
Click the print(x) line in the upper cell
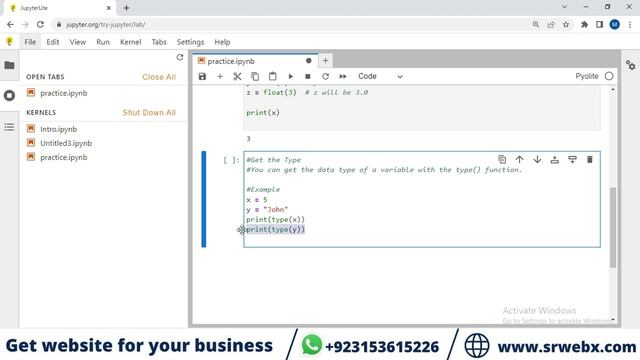[x=263, y=113]
